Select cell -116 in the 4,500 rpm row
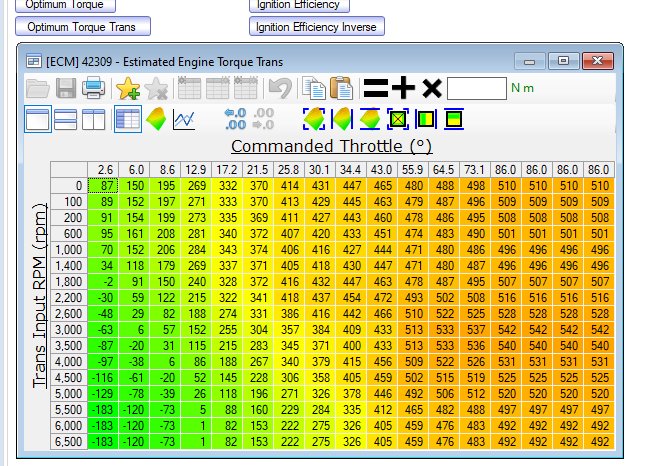Image resolution: width=649 pixels, height=466 pixels. [x=103, y=378]
